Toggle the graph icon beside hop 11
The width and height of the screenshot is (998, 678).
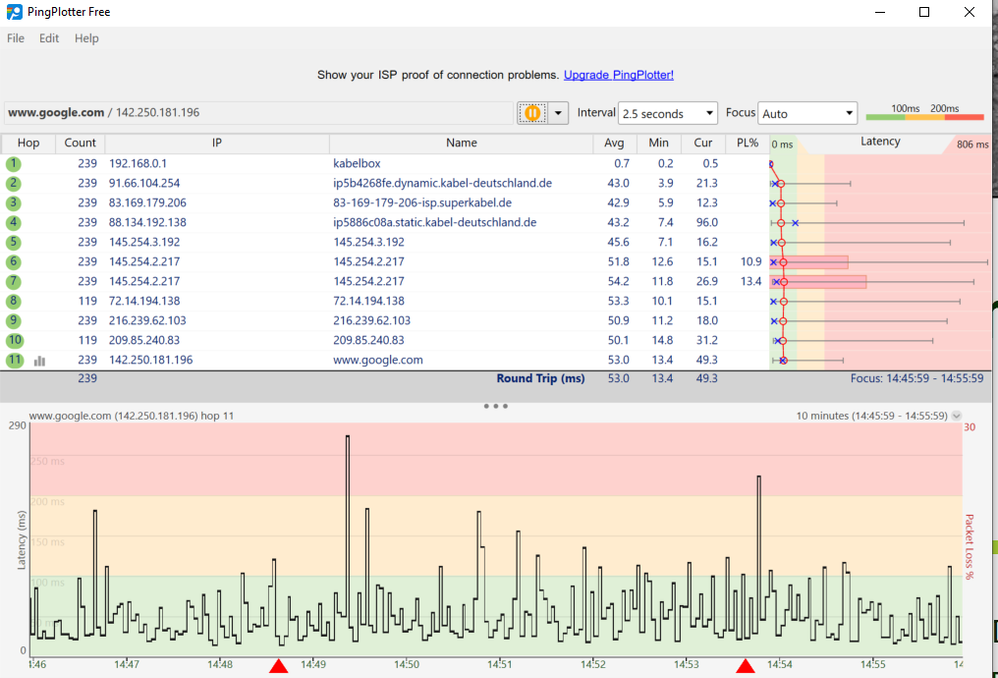point(39,361)
